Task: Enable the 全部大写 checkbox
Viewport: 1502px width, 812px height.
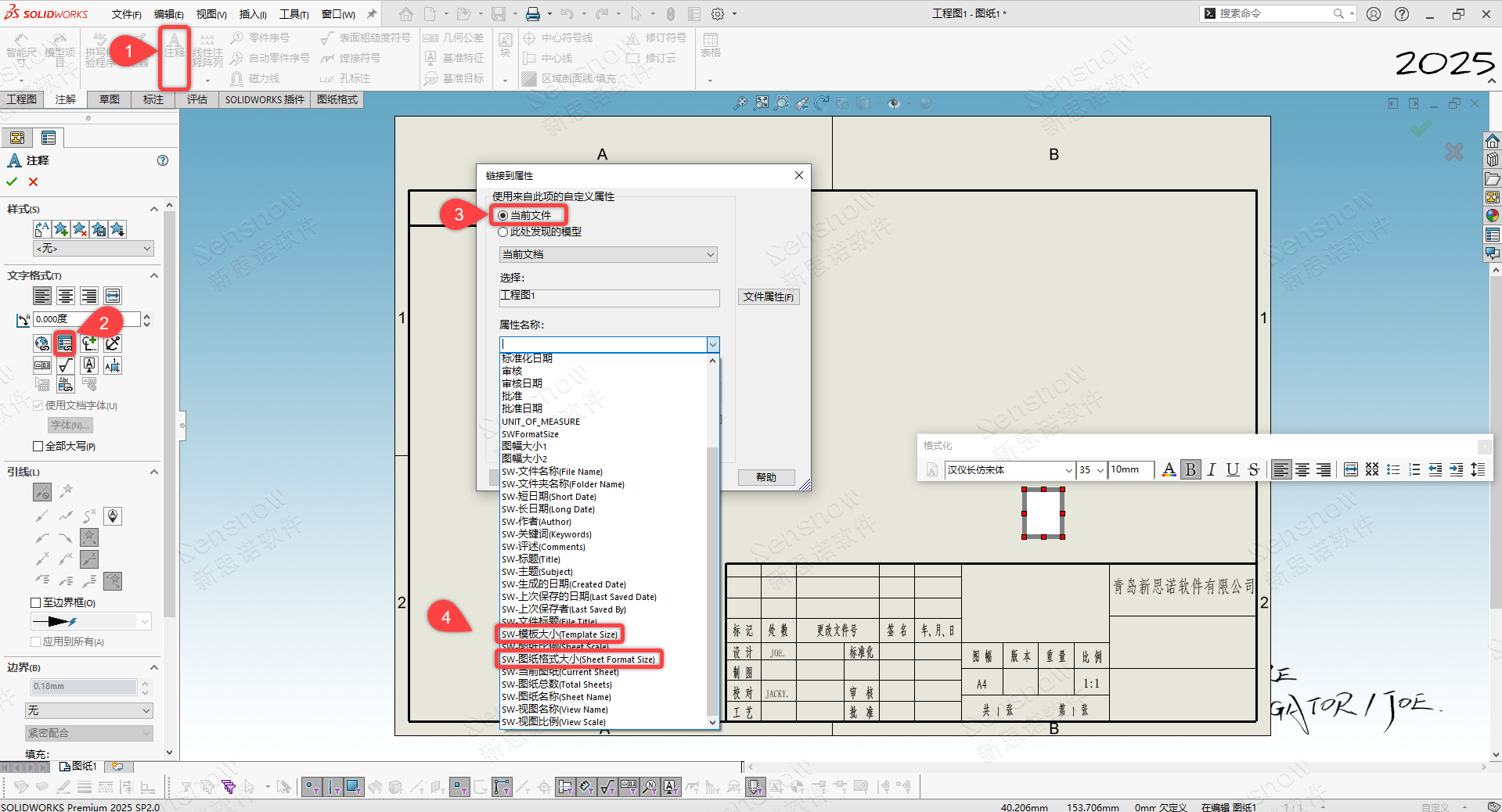Action: tap(38, 446)
